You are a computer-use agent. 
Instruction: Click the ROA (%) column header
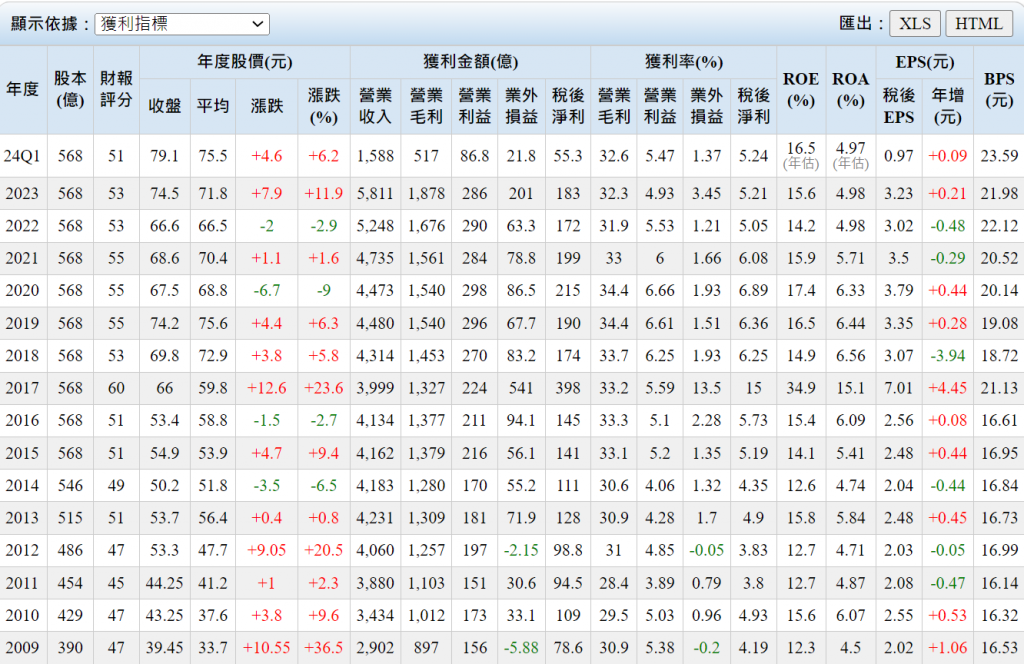pyautogui.click(x=850, y=90)
